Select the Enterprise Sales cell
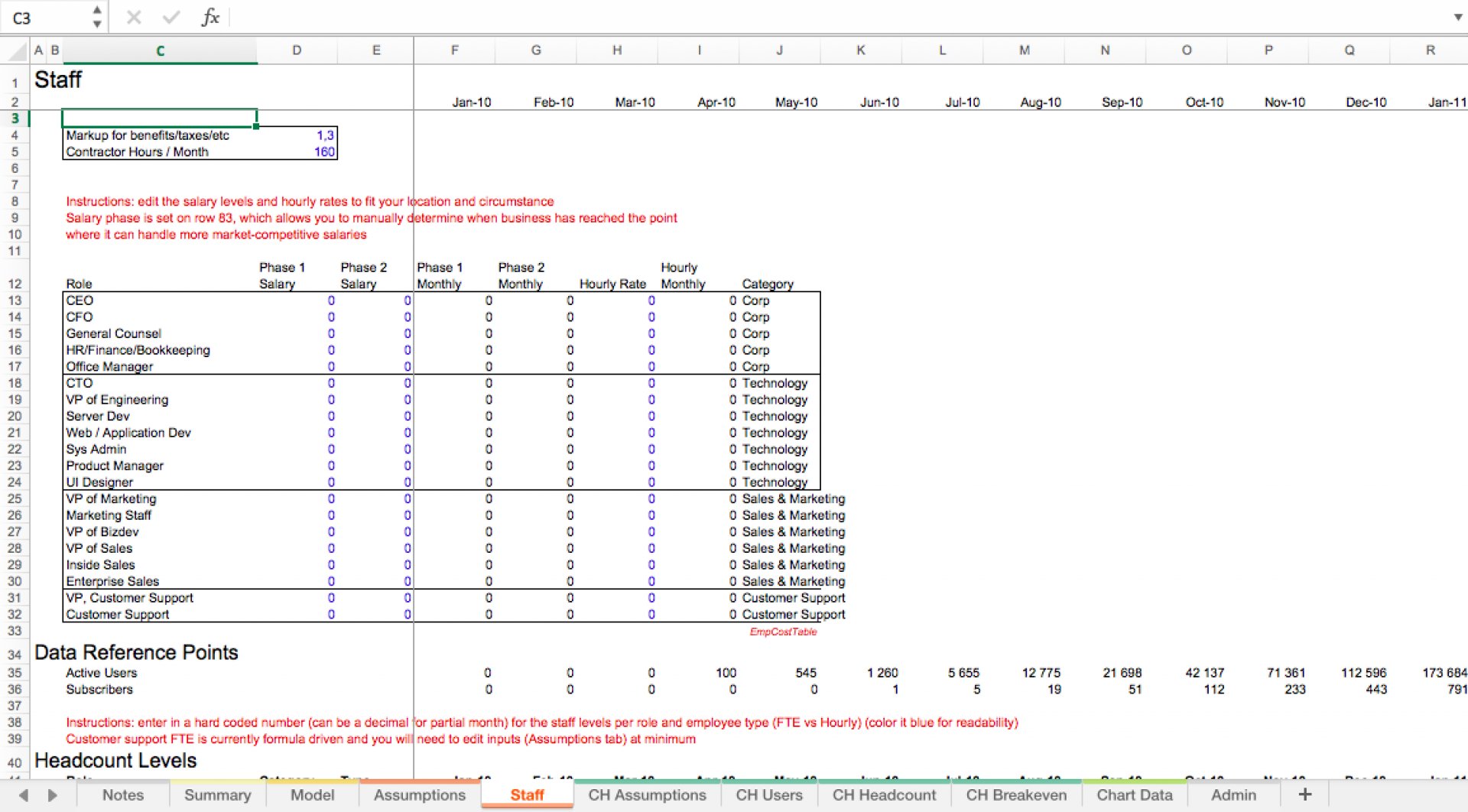 (x=160, y=582)
